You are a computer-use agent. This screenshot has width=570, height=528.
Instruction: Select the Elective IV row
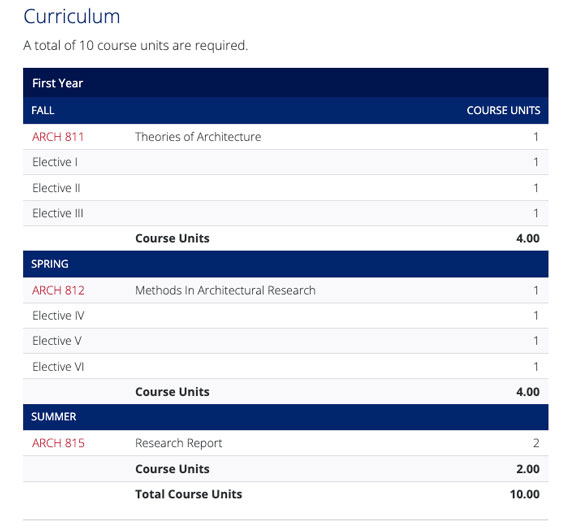coord(286,316)
